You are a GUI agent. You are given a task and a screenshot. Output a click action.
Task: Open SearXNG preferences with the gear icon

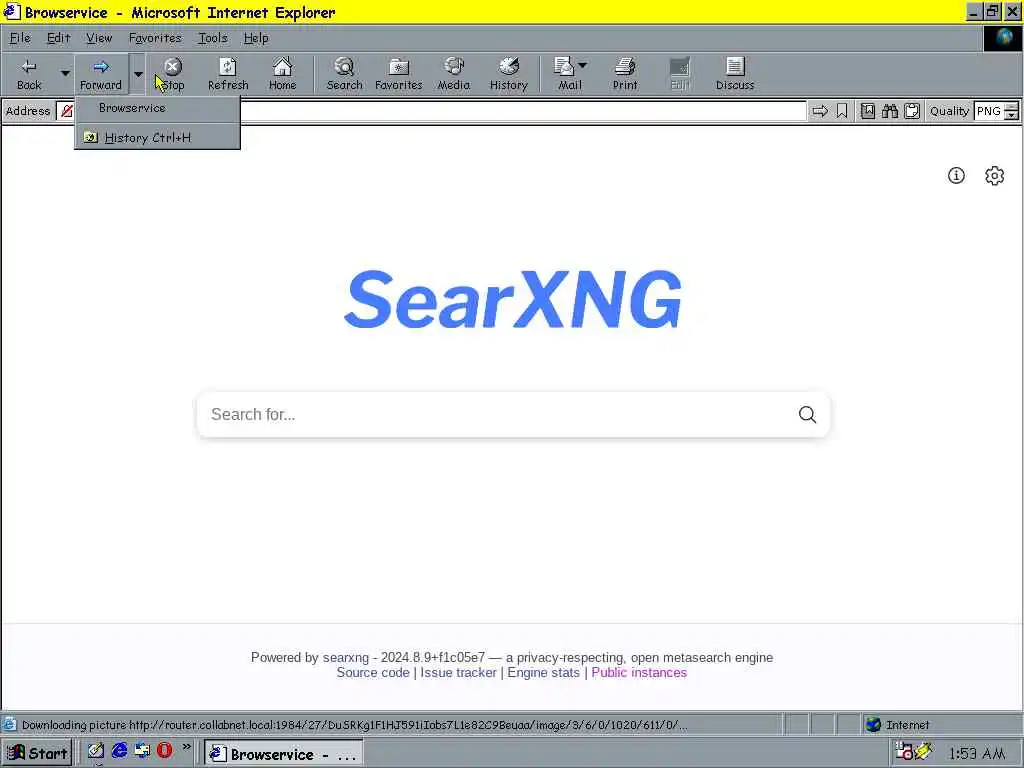[x=994, y=176]
